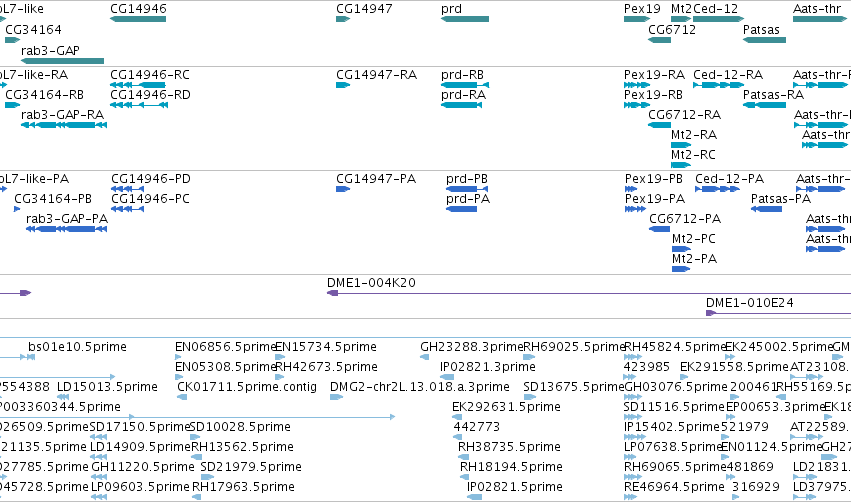Click the CG34164-PB protein arrow
The height and width of the screenshot is (502, 851).
point(17,209)
